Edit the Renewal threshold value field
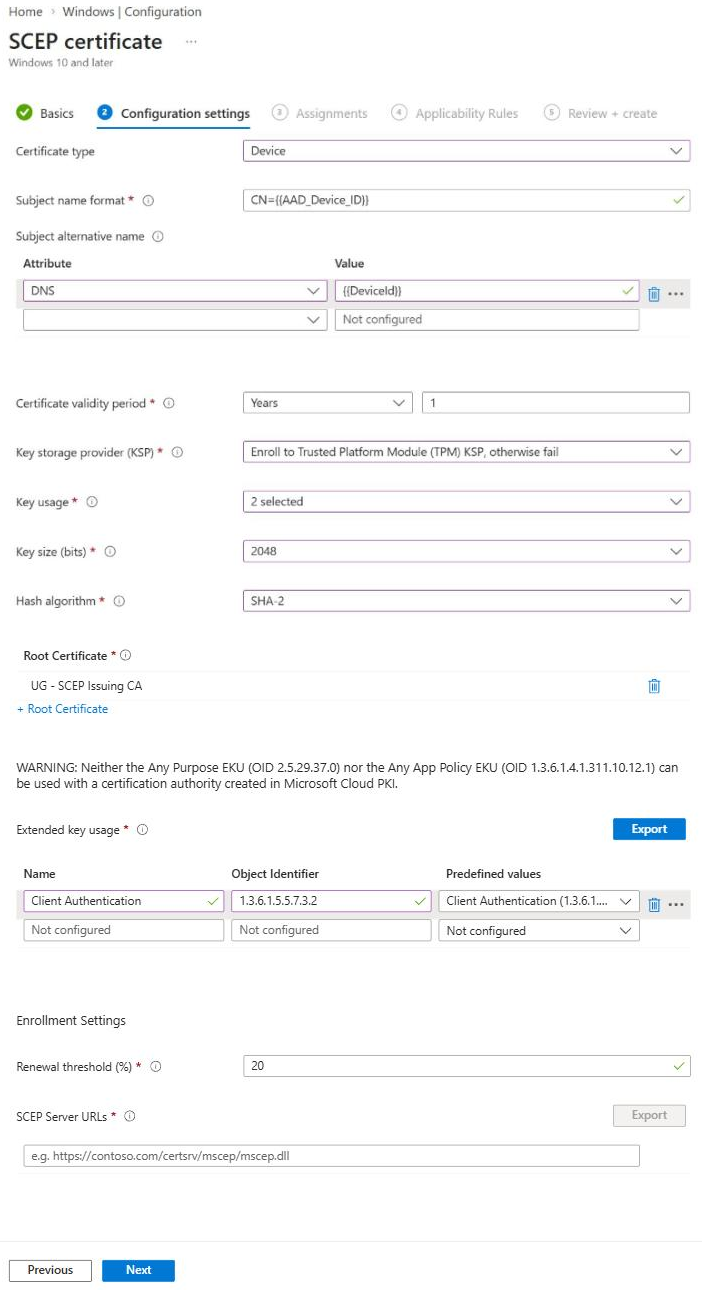The height and width of the screenshot is (1290, 702). [x=466, y=1066]
